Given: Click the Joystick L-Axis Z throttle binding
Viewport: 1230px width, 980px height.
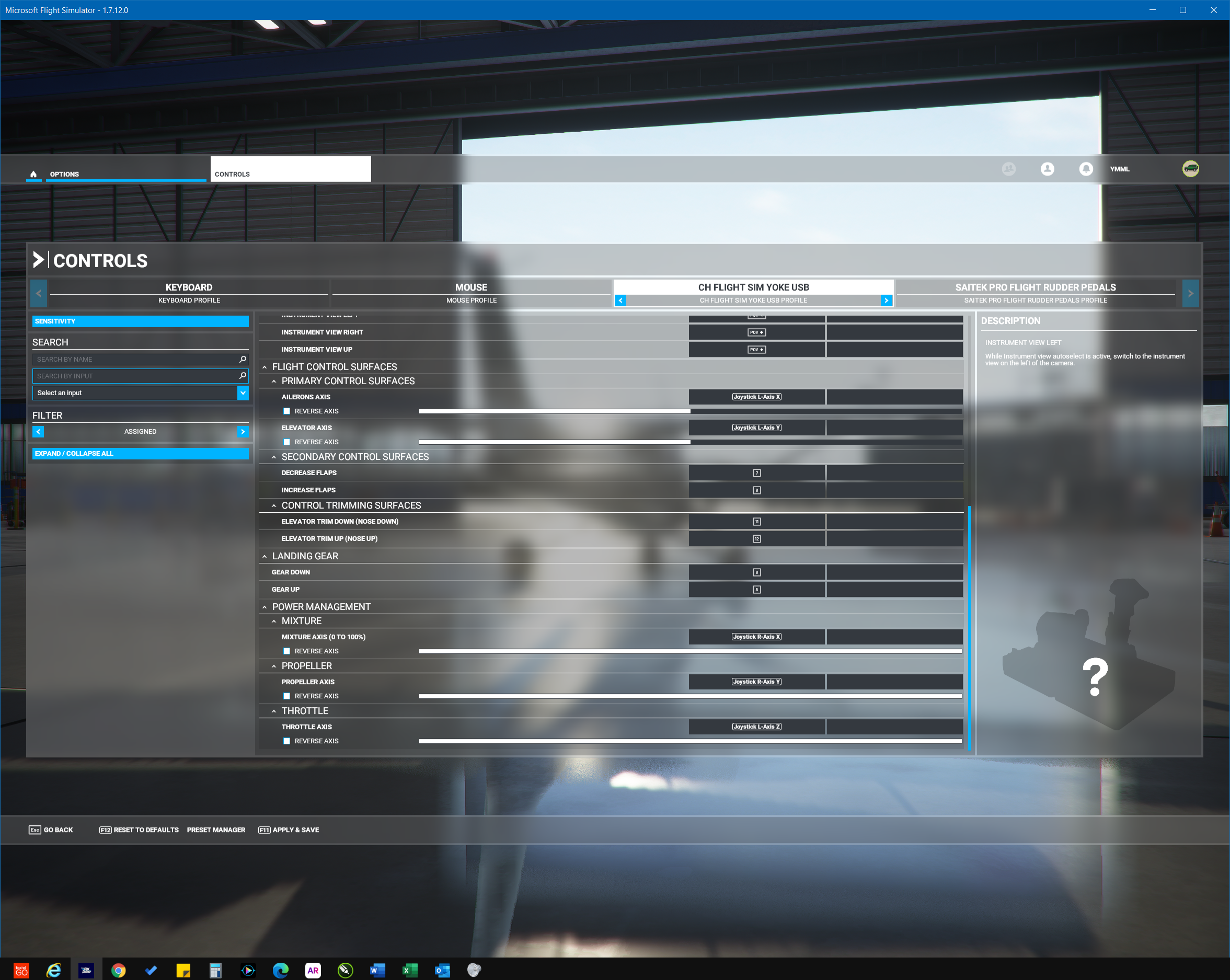Looking at the screenshot, I should pyautogui.click(x=756, y=726).
